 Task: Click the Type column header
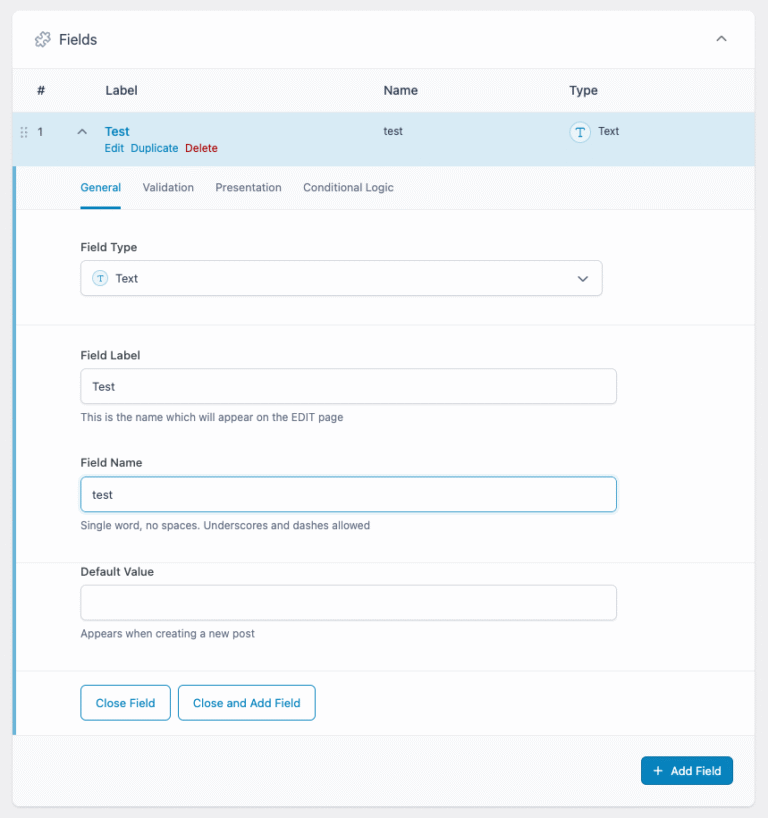click(x=583, y=90)
